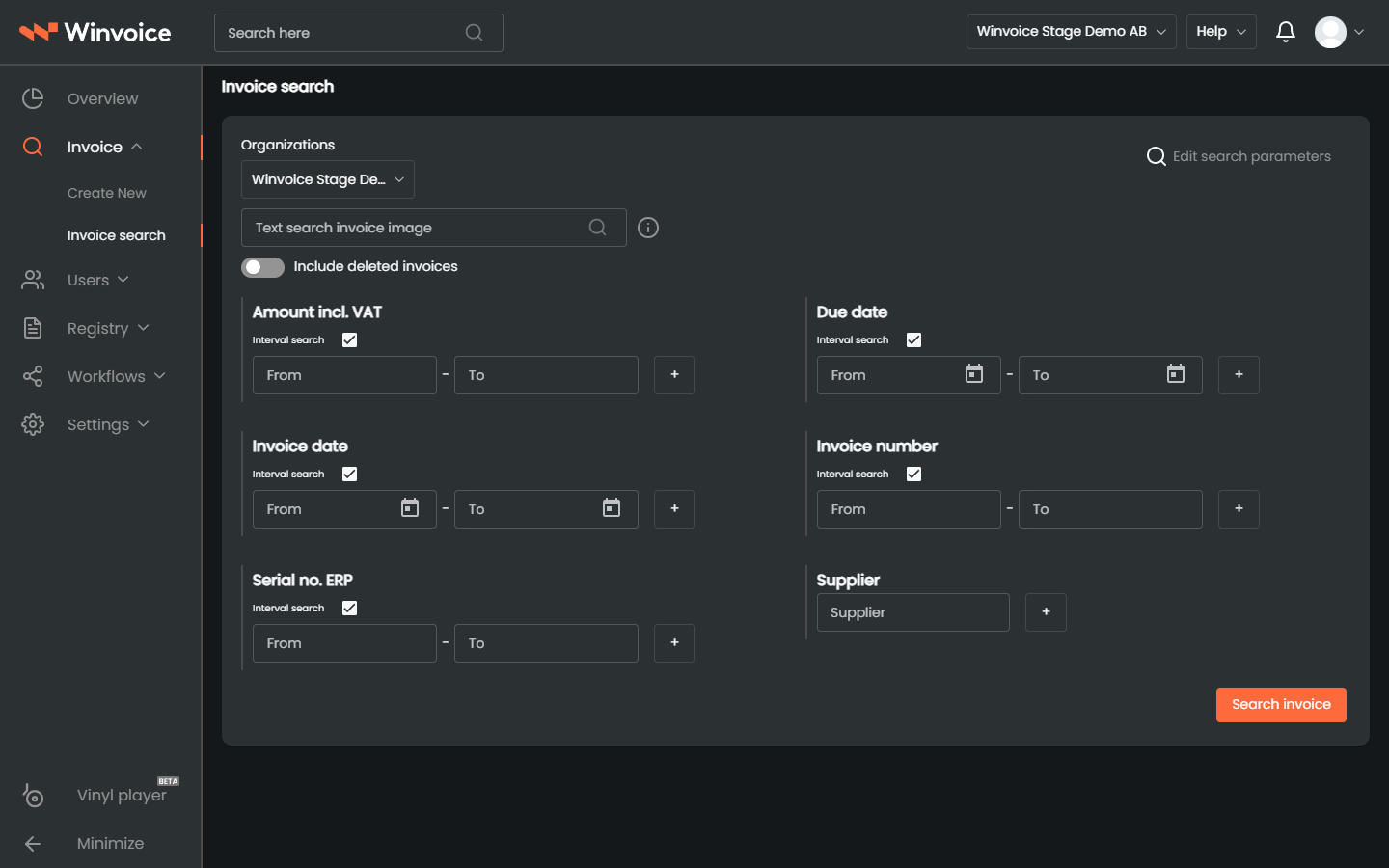The width and height of the screenshot is (1389, 868).
Task: Go to Overview page
Action: (102, 98)
